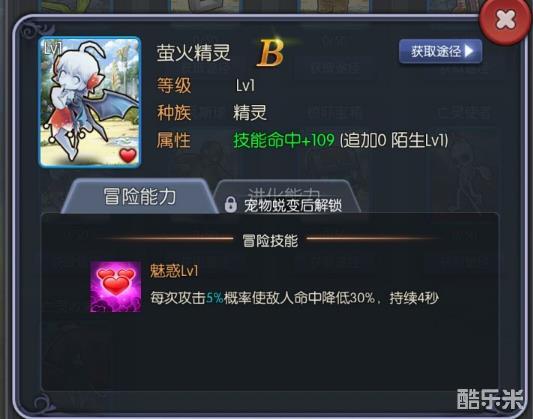Tap the 等级 Lv1 level value

[x=245, y=85]
